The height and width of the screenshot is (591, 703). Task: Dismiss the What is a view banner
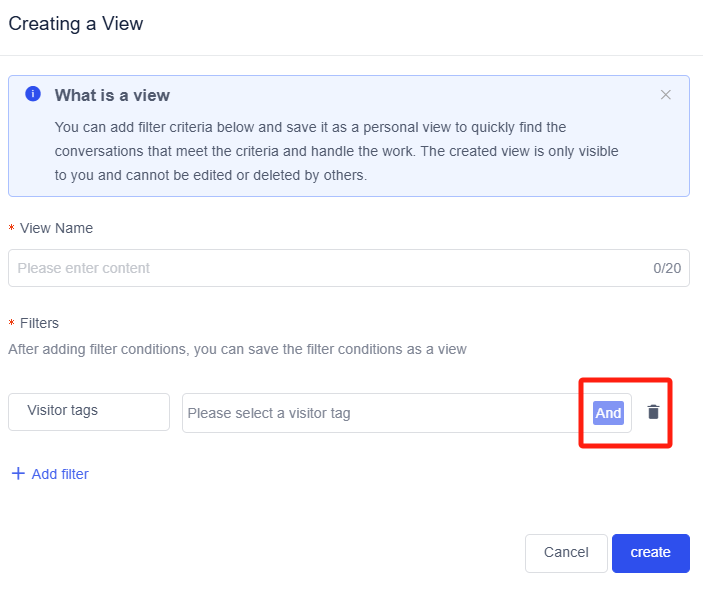(666, 95)
